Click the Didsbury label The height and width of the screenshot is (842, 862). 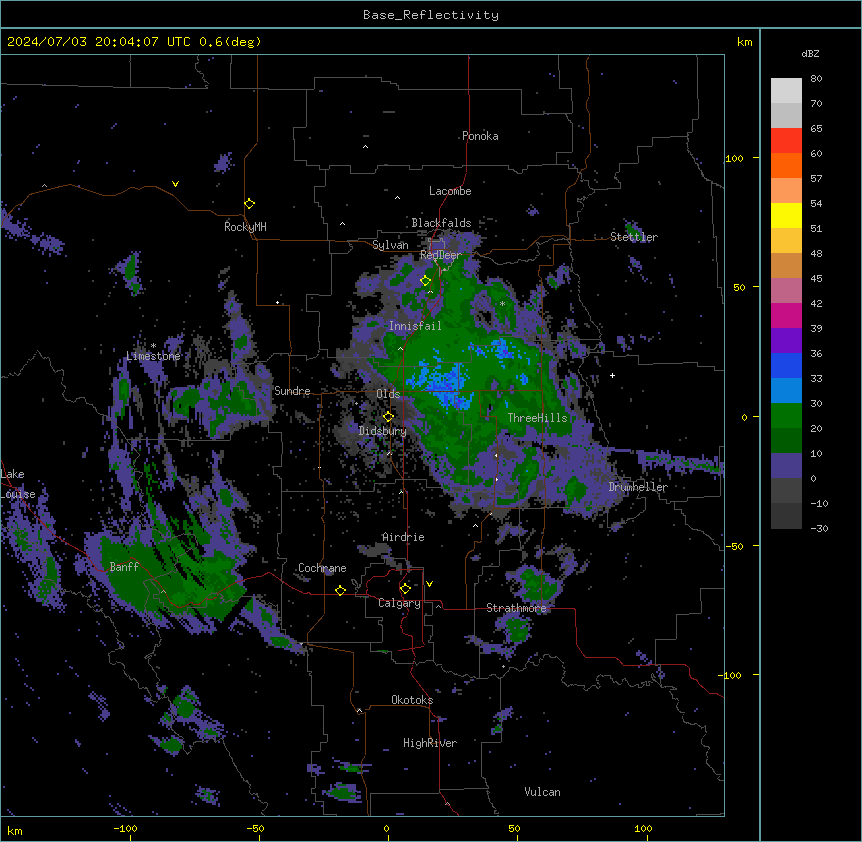[x=383, y=431]
